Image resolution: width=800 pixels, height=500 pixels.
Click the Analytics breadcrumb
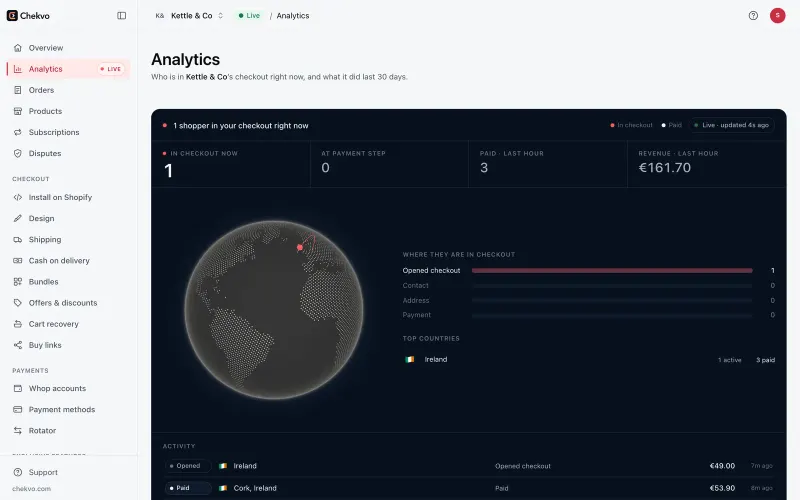tap(293, 16)
